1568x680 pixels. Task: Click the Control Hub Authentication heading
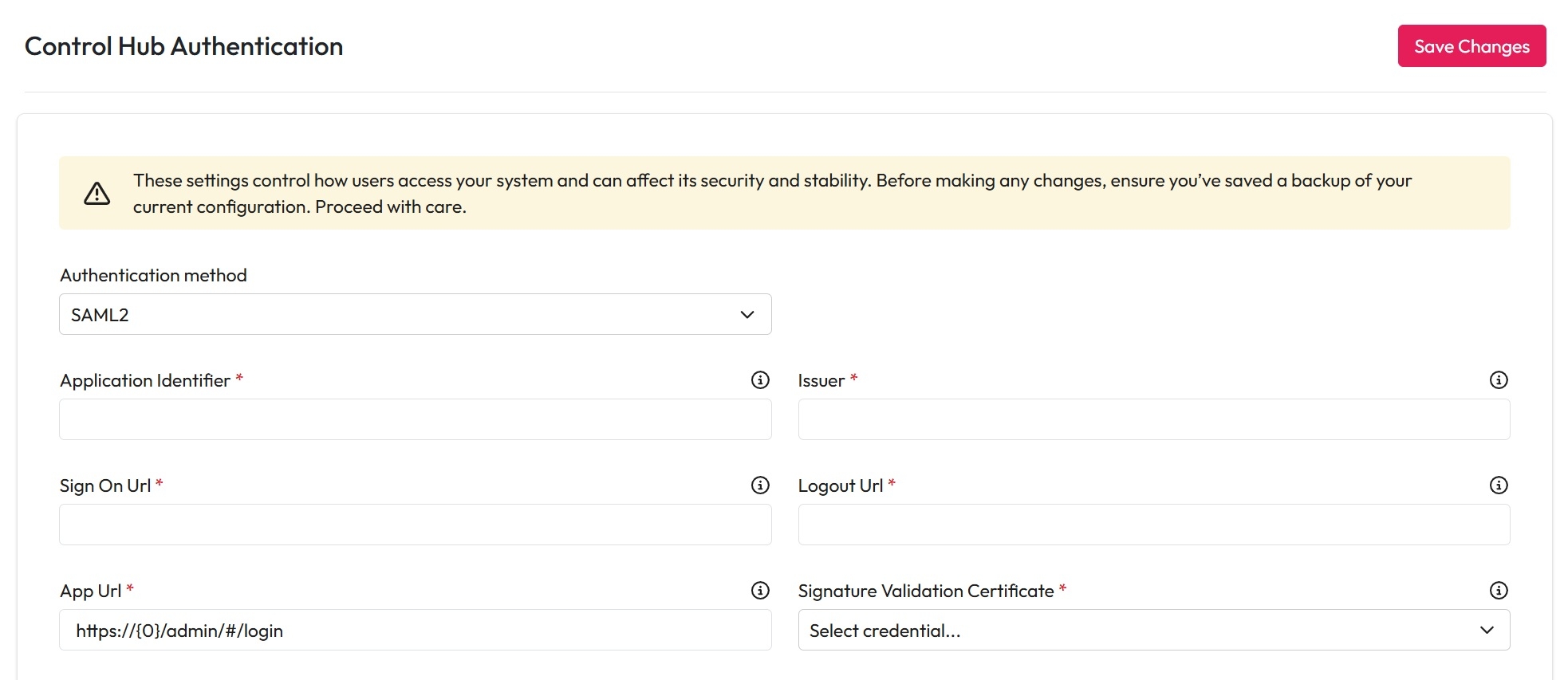pos(184,46)
